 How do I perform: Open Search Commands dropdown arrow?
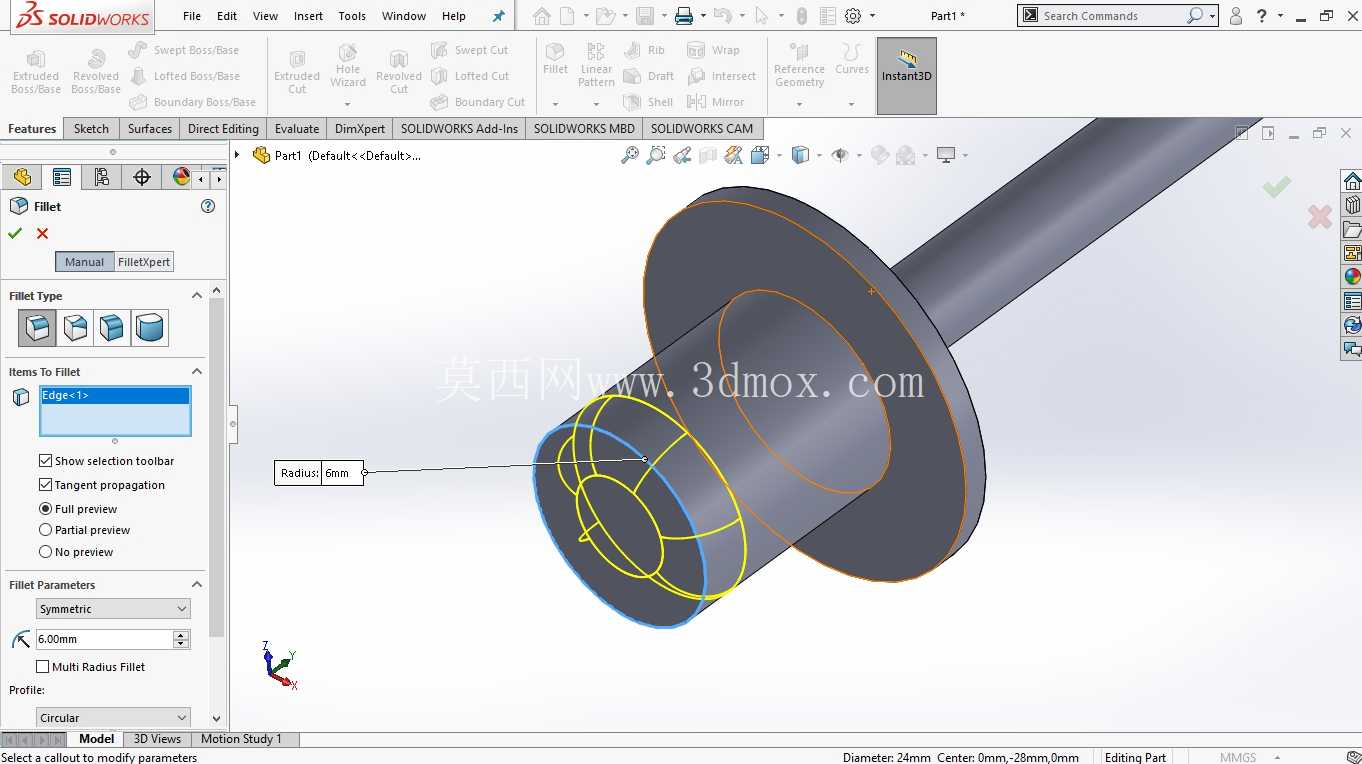coord(1212,16)
